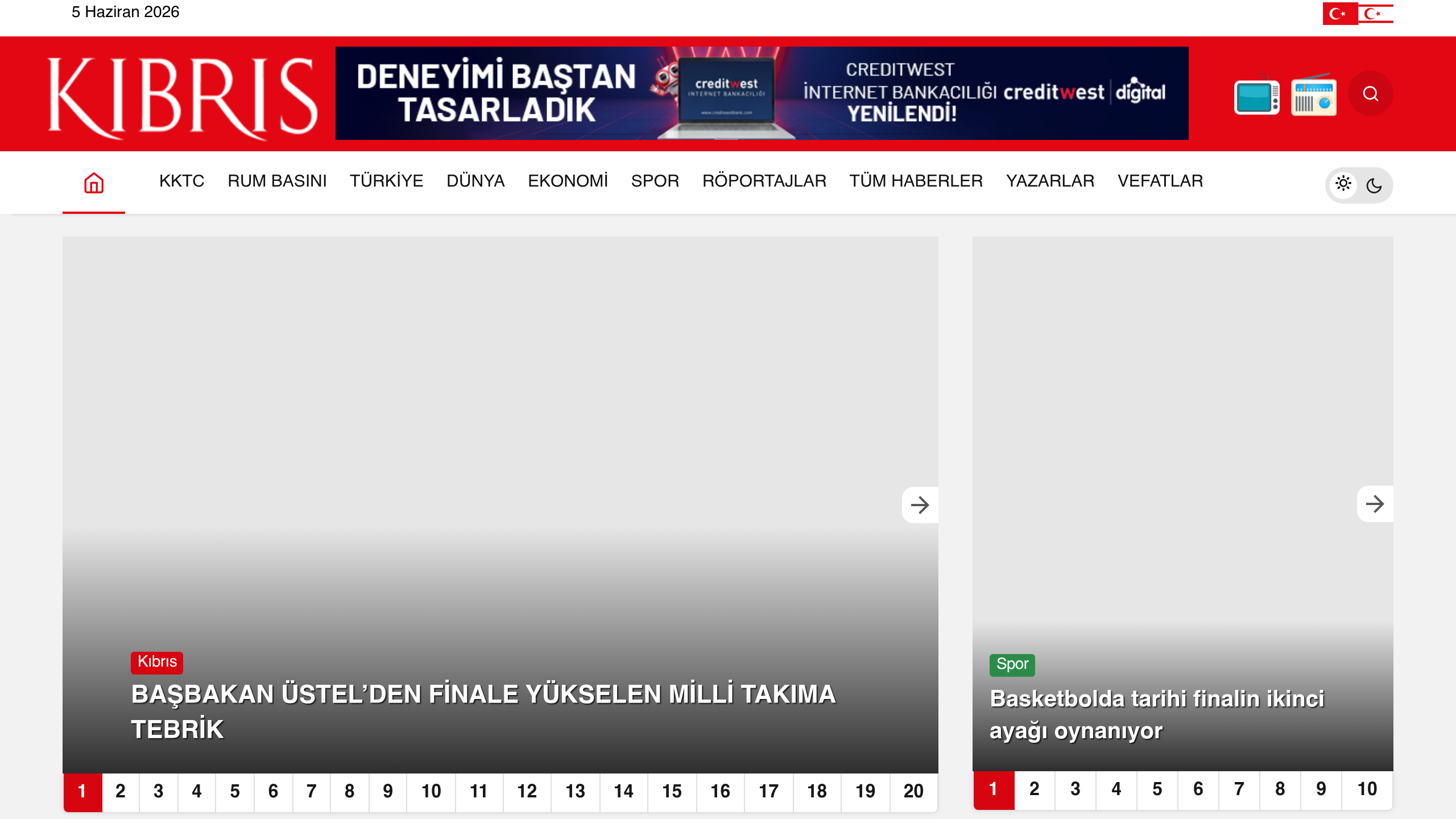This screenshot has width=1456, height=819.
Task: Go to sports slider slide 5
Action: coord(1157,789)
